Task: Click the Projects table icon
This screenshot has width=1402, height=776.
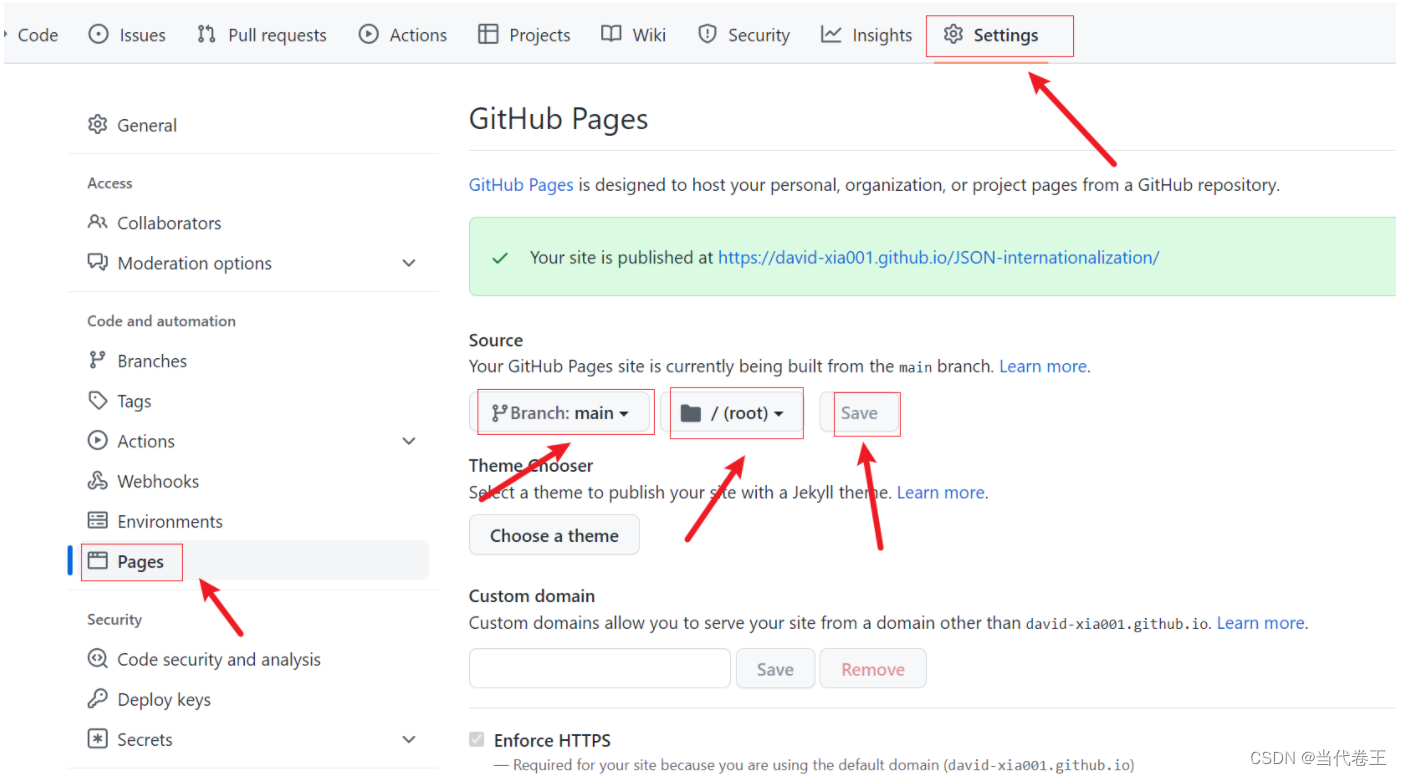Action: tap(488, 35)
